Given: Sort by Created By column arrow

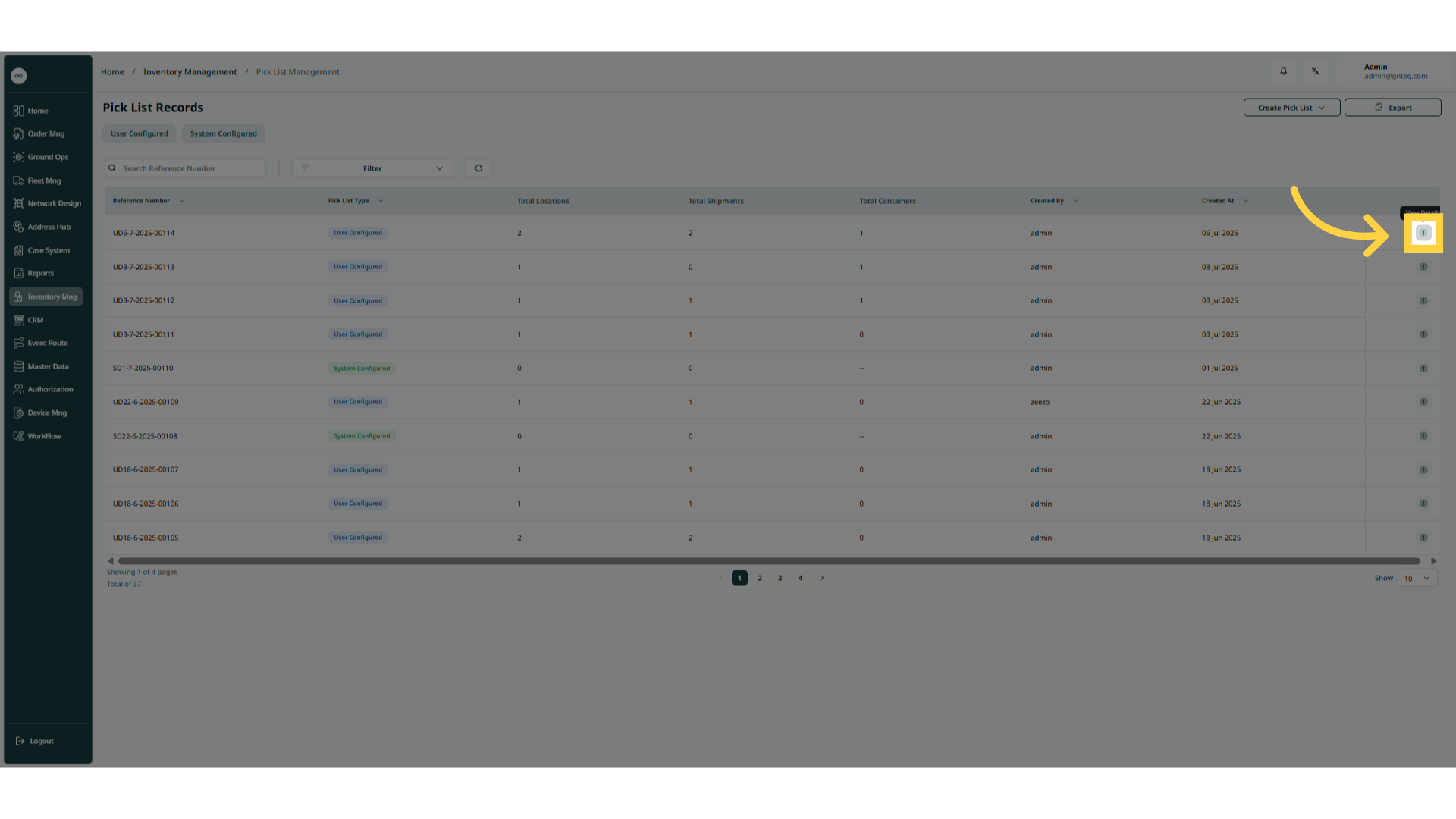Looking at the screenshot, I should (1075, 201).
